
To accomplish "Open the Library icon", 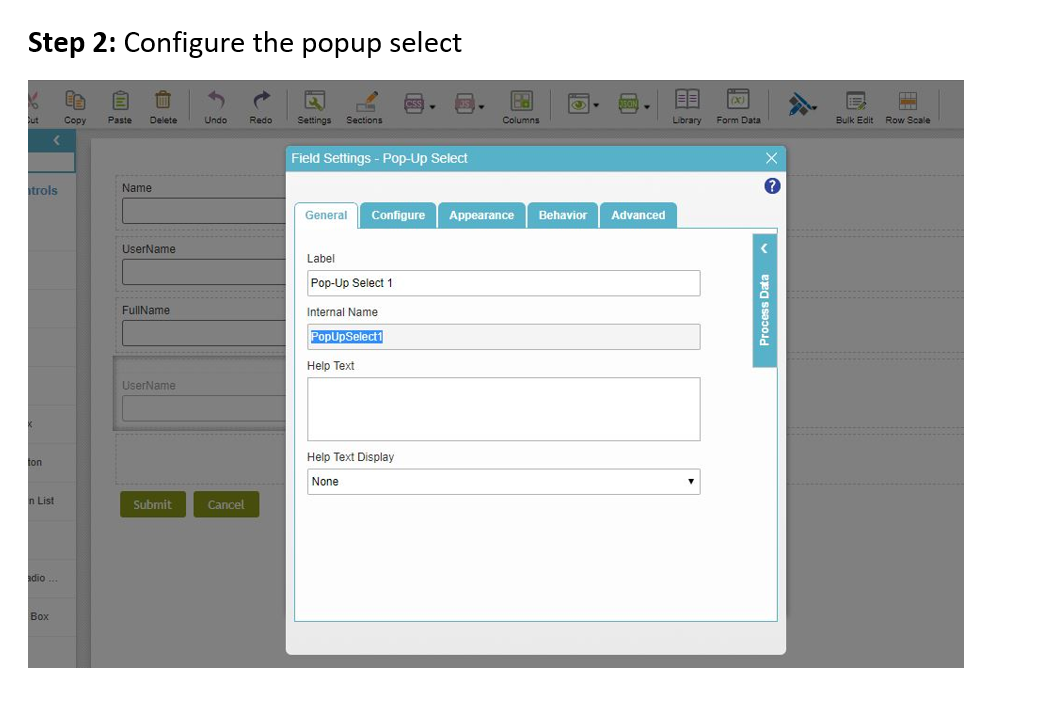I will click(x=687, y=100).
